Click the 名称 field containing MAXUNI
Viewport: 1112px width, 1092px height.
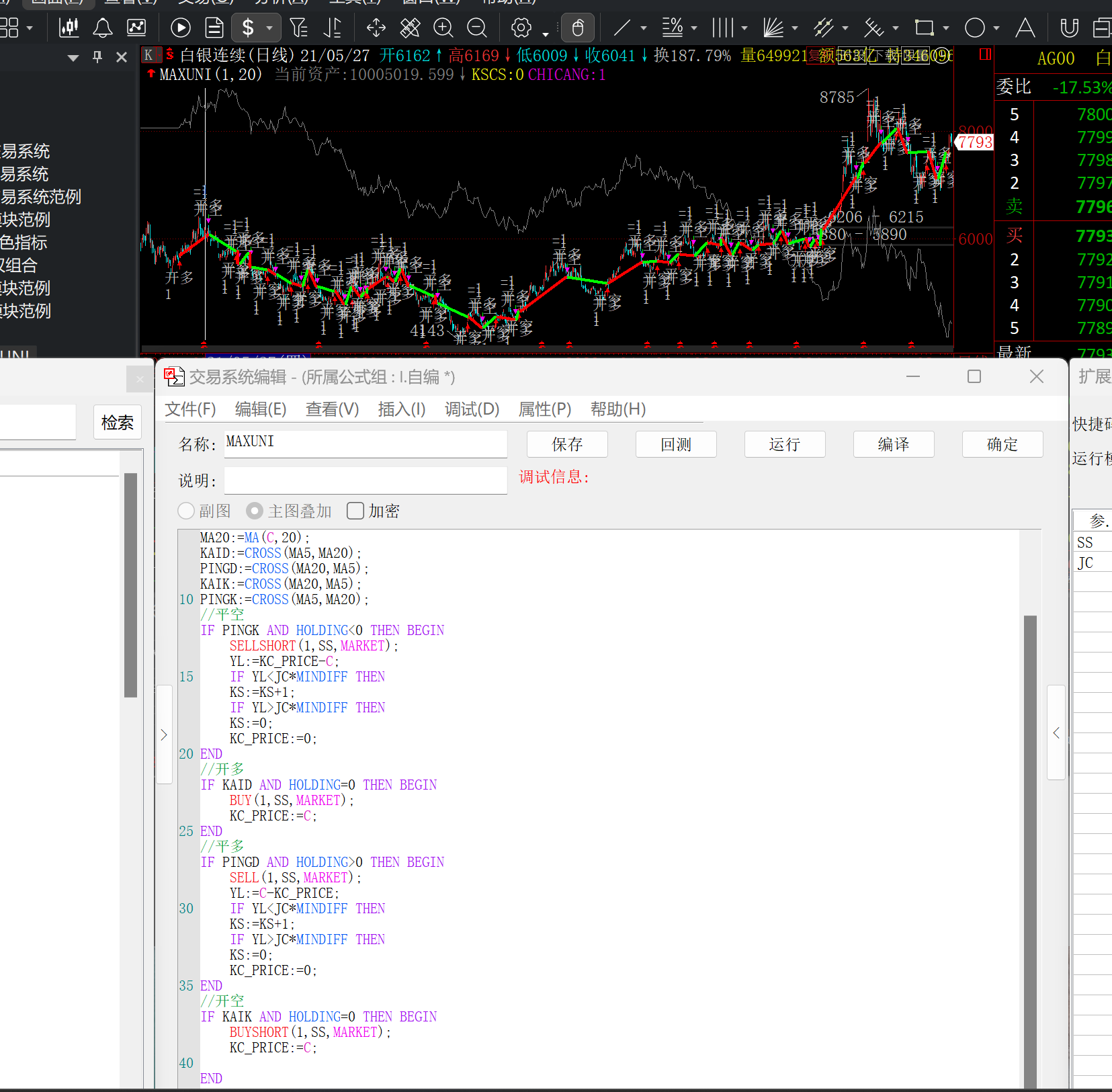click(x=366, y=444)
